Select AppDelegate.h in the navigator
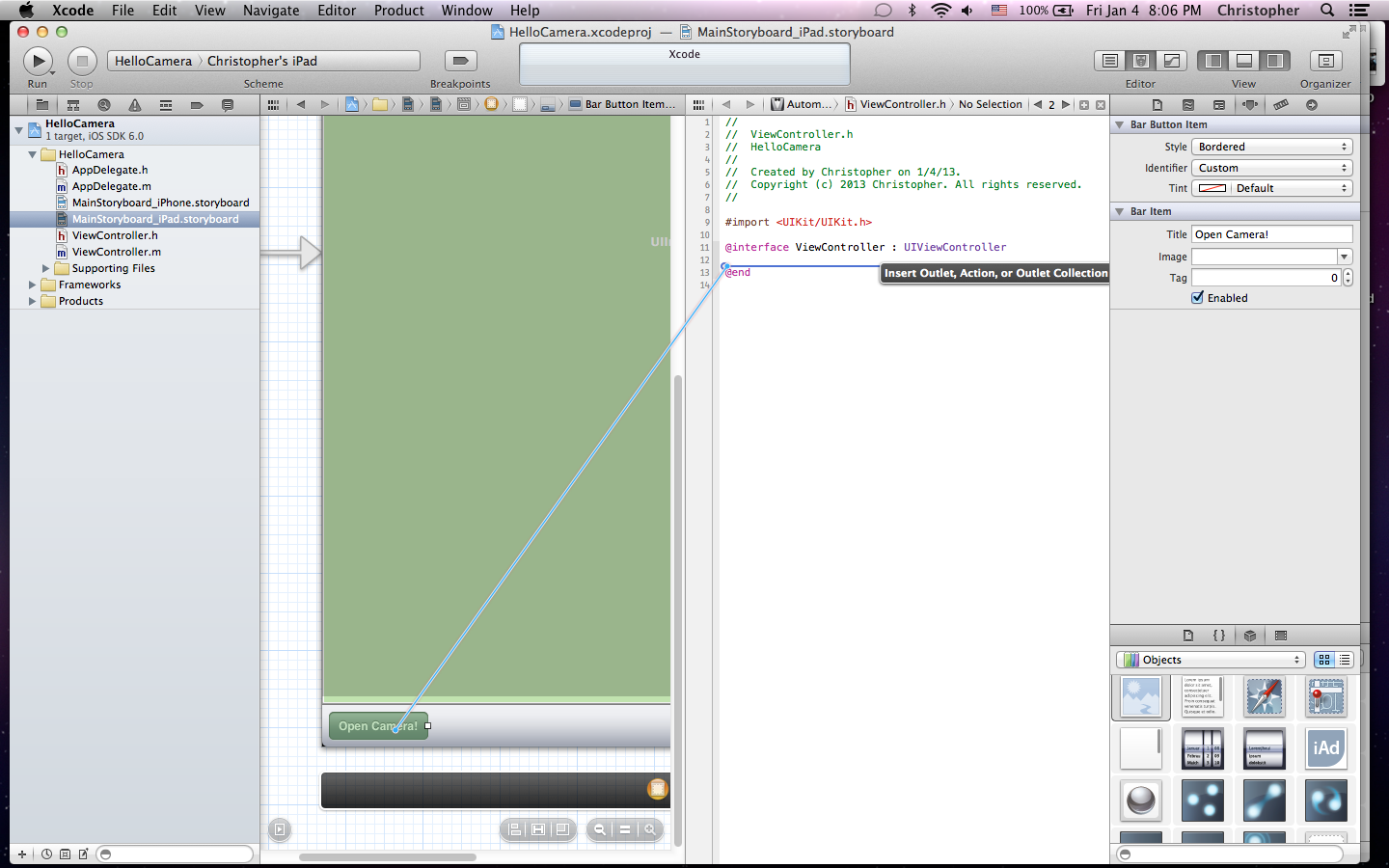 pyautogui.click(x=110, y=170)
